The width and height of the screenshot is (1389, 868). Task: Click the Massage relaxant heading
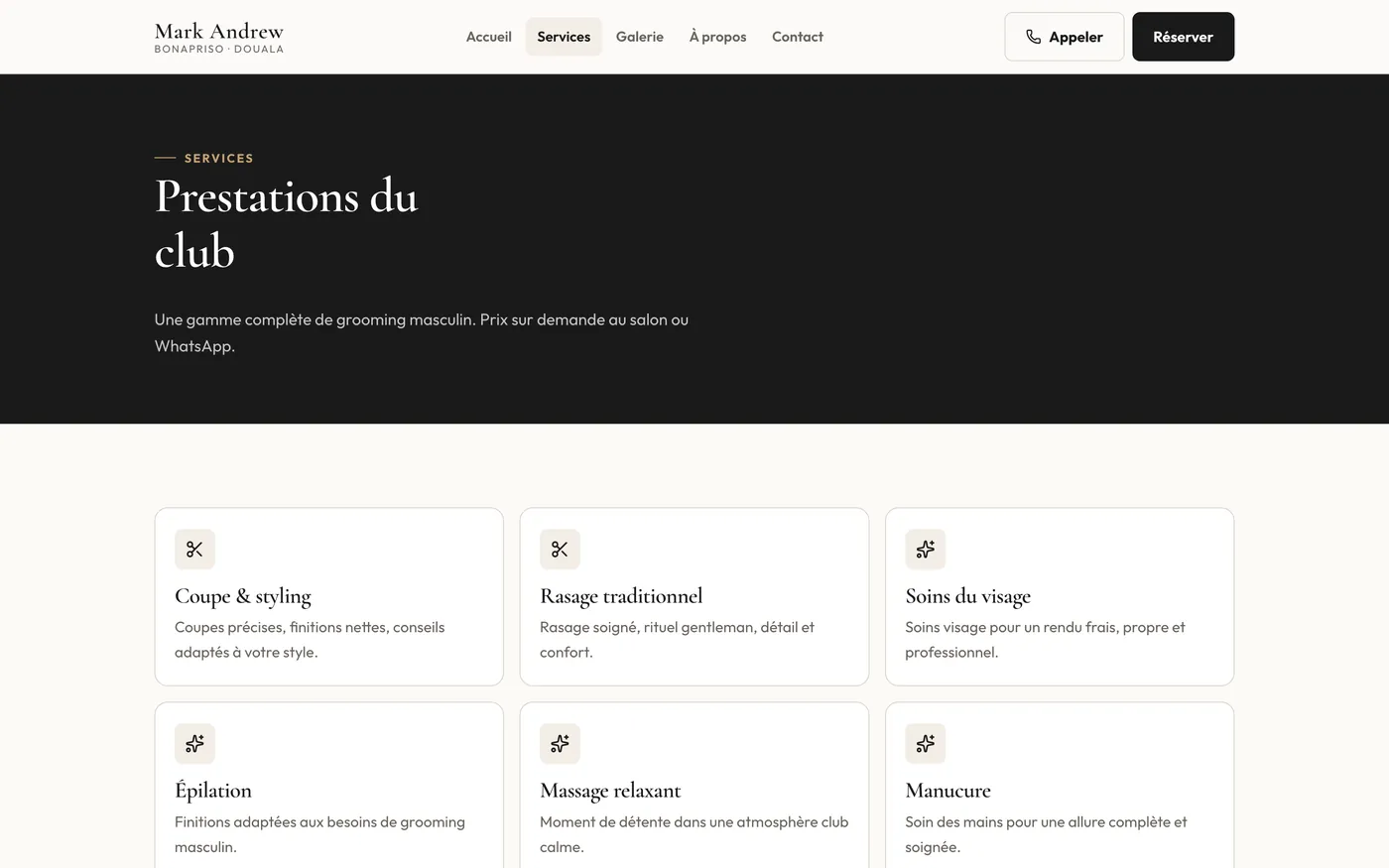tap(610, 791)
